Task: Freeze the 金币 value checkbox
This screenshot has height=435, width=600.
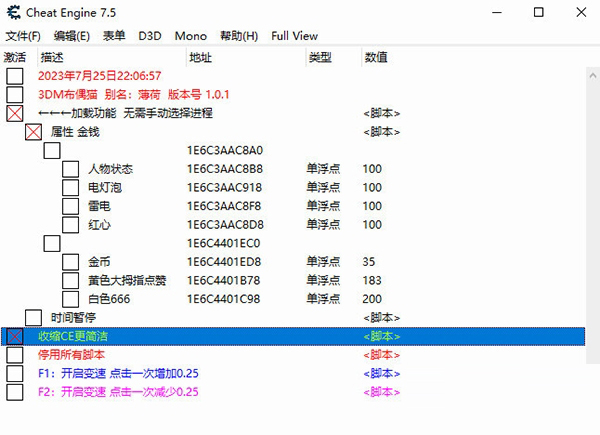Action: pyautogui.click(x=70, y=262)
